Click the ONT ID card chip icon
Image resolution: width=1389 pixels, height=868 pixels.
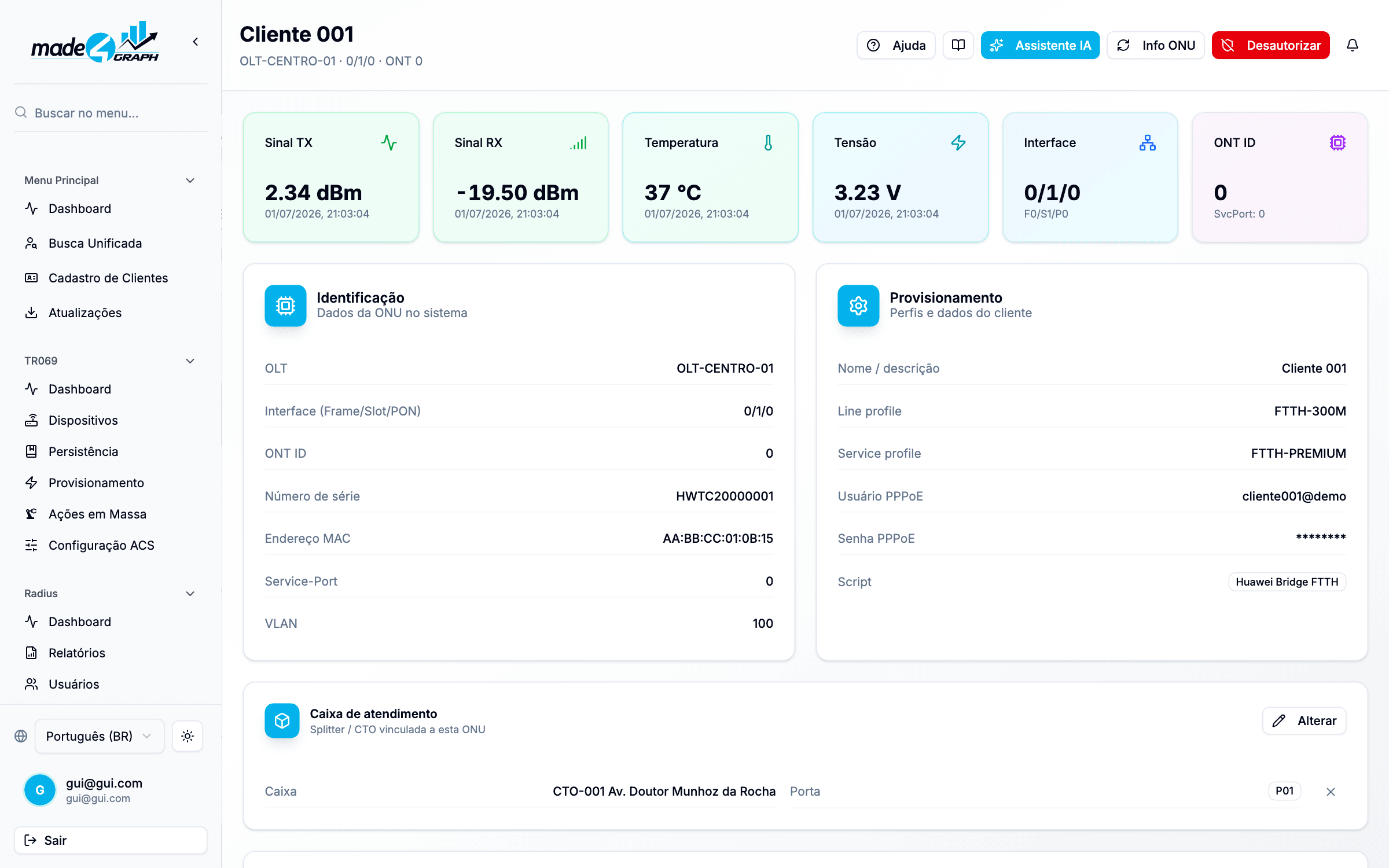[1337, 142]
